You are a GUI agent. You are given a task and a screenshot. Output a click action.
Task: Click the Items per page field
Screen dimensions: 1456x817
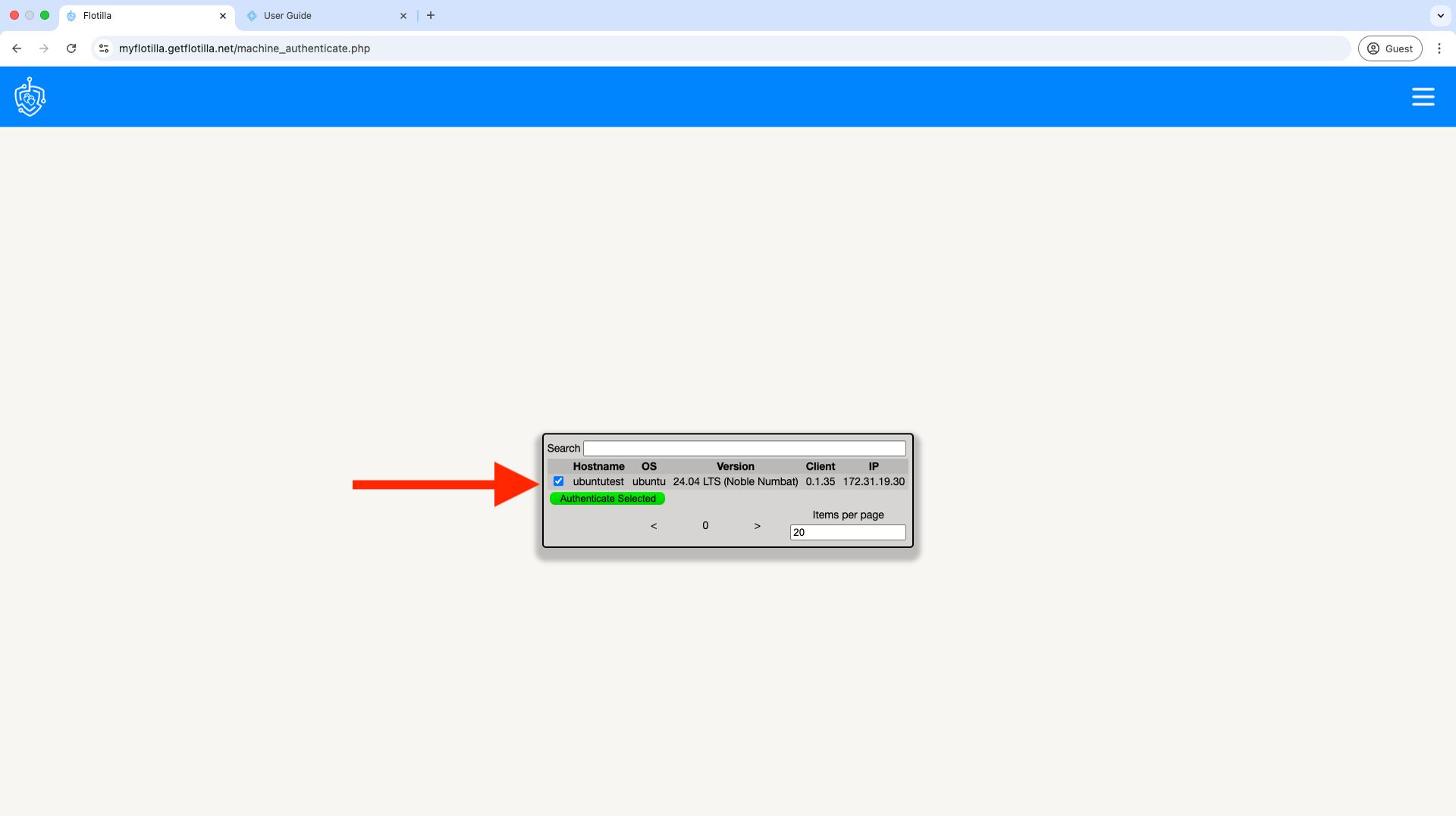847,533
